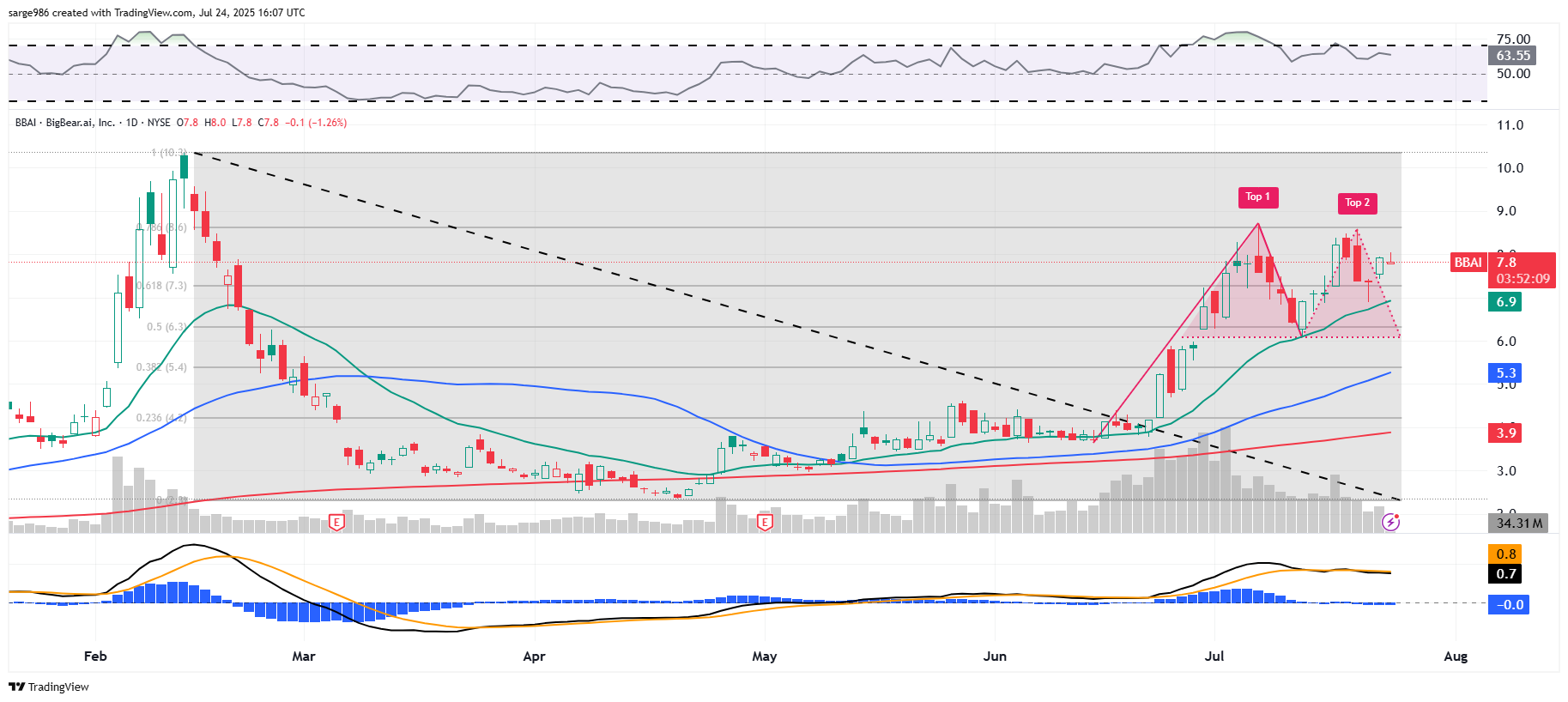Click the purple lightning bolt event icon
This screenshot has height=702, width=1568.
point(1390,522)
